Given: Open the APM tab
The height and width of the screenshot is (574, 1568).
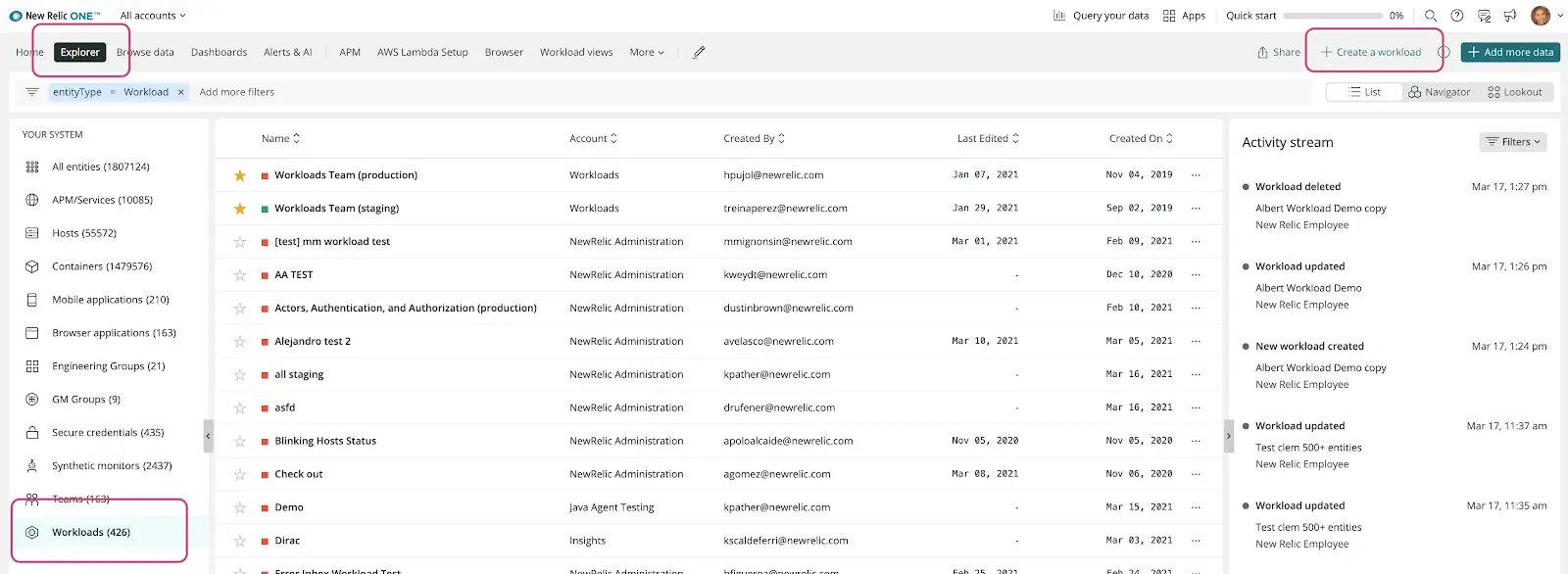Looking at the screenshot, I should pyautogui.click(x=350, y=52).
